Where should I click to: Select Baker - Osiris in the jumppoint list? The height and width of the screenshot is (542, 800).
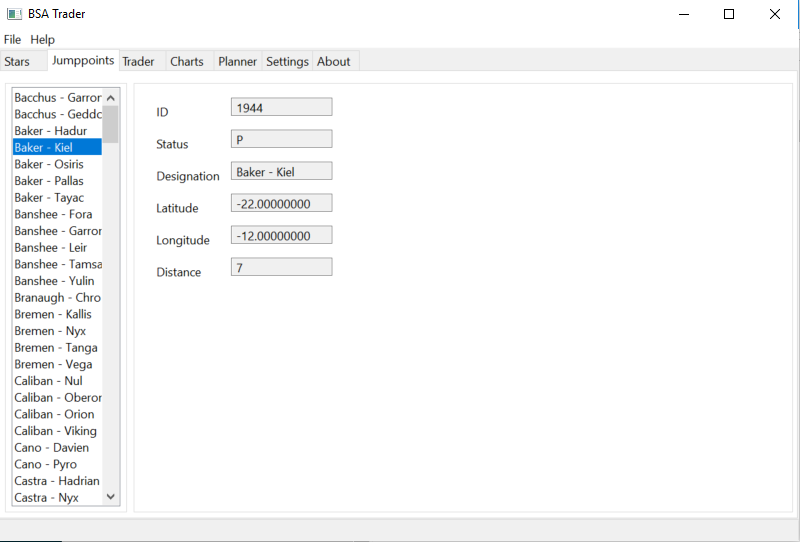[49, 164]
